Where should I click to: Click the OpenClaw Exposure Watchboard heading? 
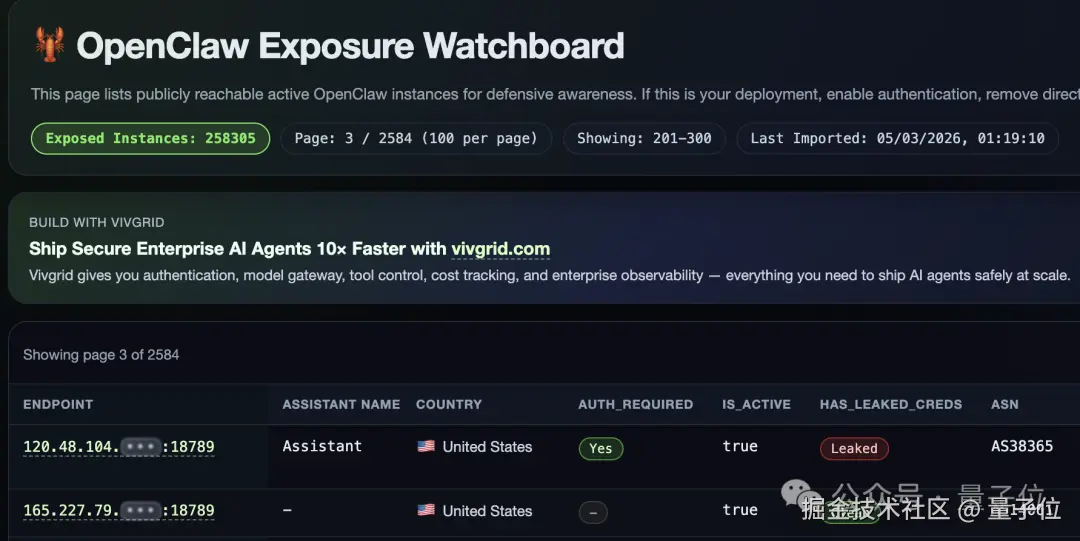point(350,46)
